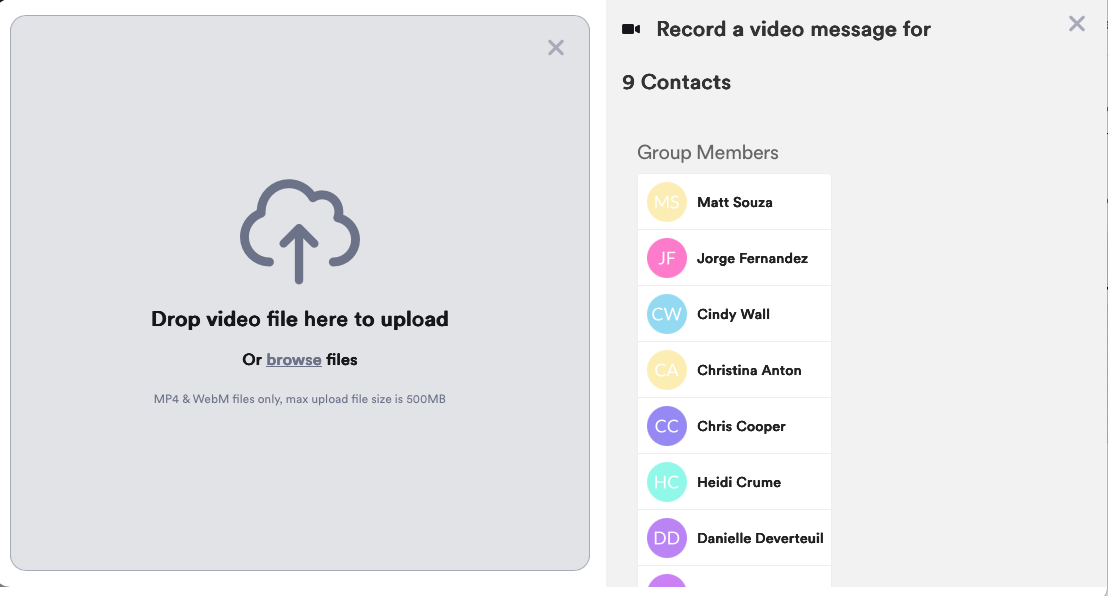Select Danielle Deverteuil's DD avatar
Viewport: 1108px width, 596px height.
(x=666, y=538)
